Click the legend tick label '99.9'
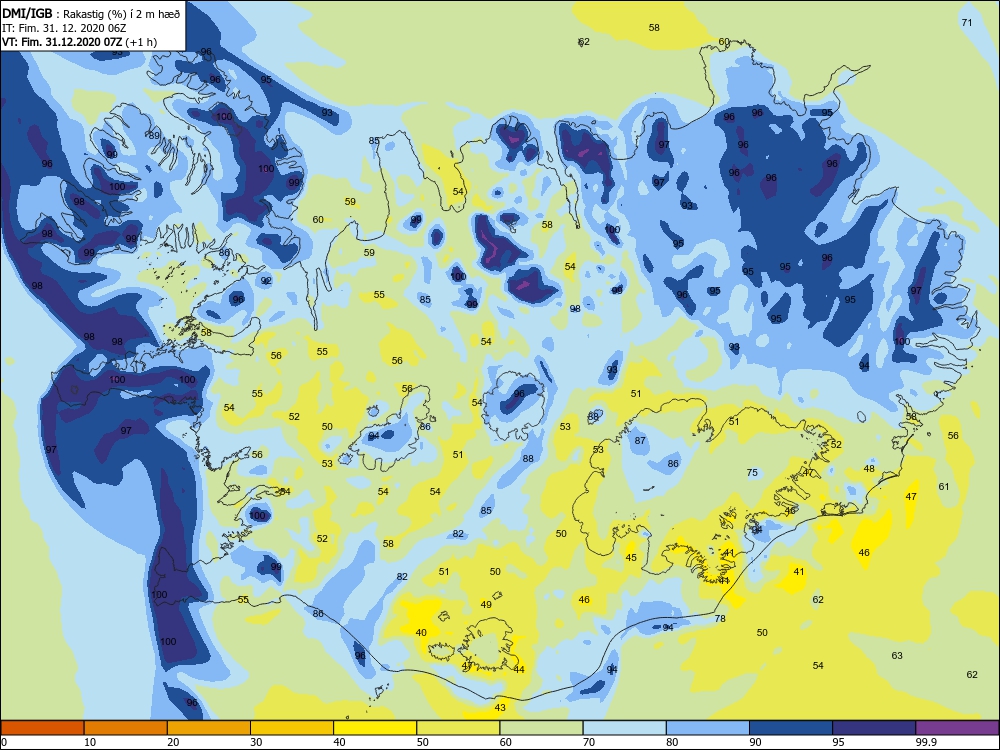1000x750 pixels. click(925, 742)
